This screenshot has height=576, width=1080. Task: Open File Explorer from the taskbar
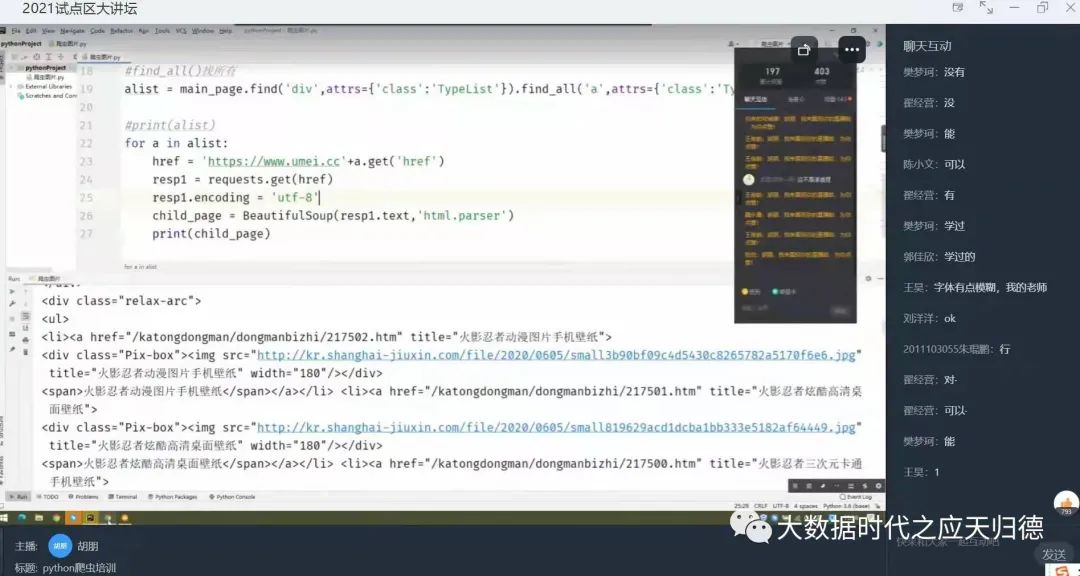click(x=39, y=517)
